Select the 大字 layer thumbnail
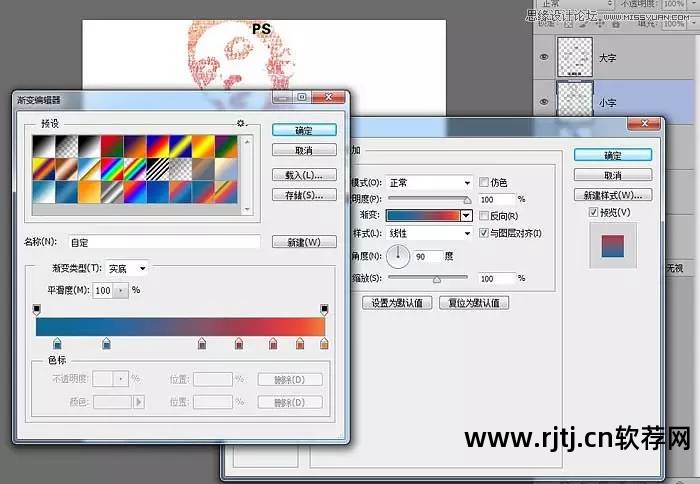The width and height of the screenshot is (700, 484). (575, 57)
